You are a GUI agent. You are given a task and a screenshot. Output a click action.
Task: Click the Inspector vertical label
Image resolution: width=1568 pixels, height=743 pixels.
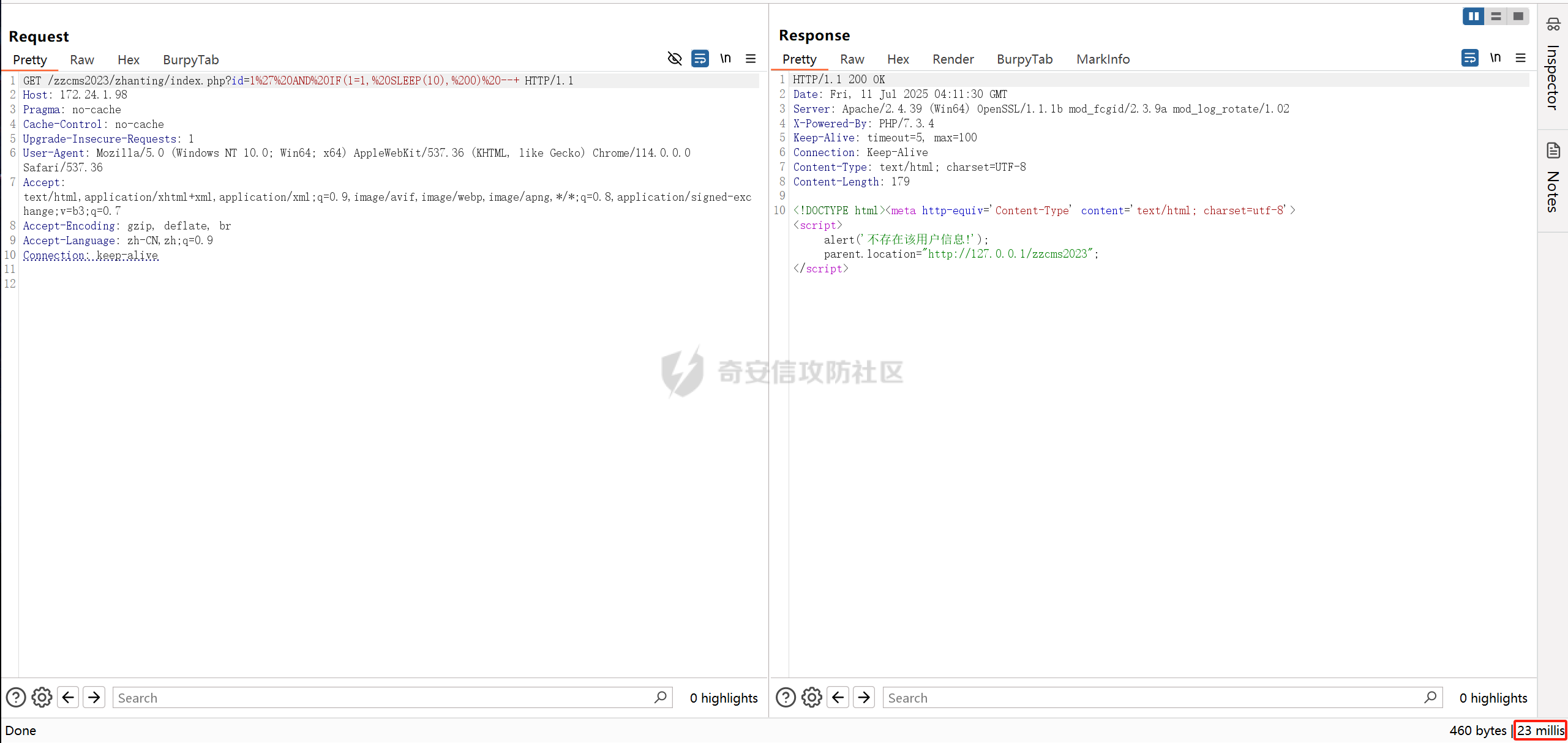[x=1553, y=78]
